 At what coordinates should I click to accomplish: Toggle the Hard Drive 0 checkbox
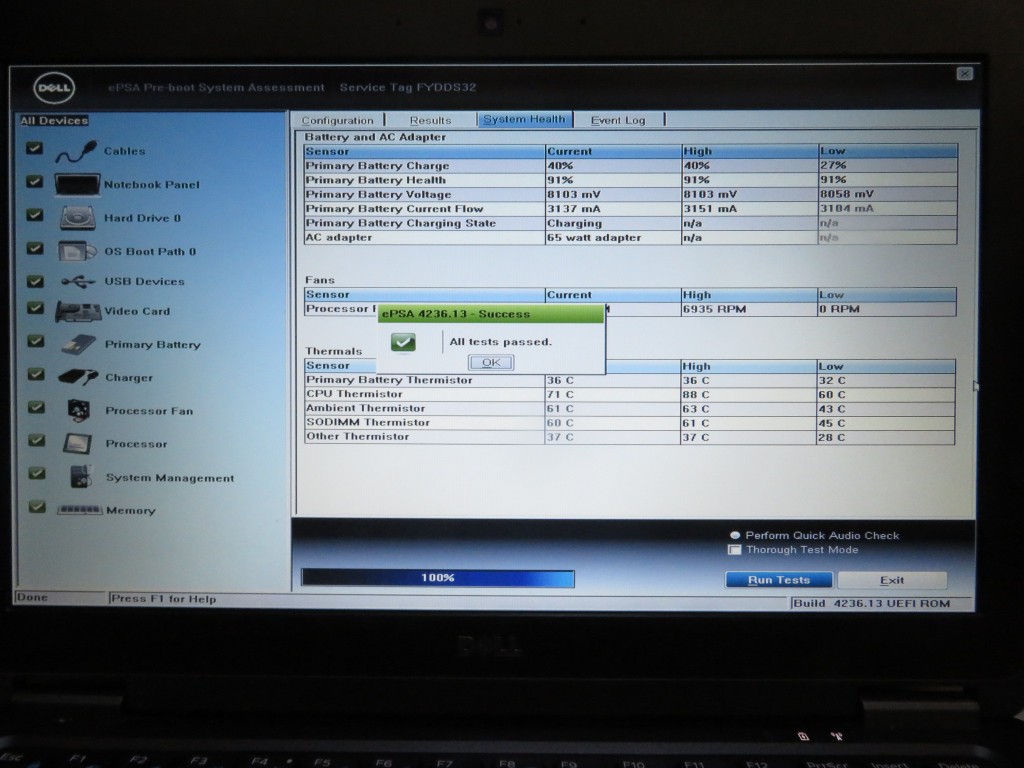tap(35, 215)
